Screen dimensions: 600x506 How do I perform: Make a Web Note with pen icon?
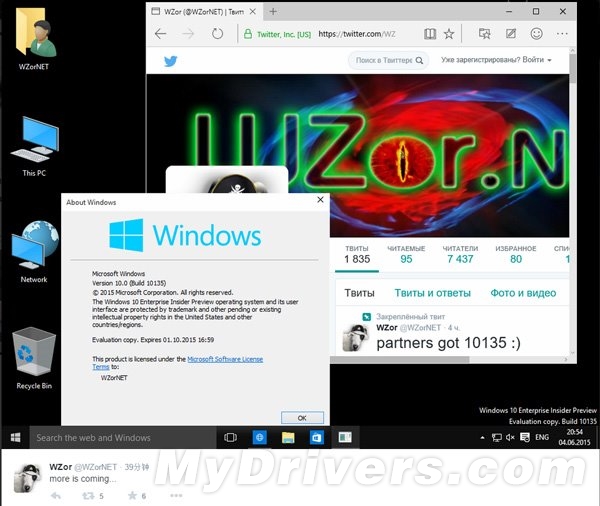pyautogui.click(x=511, y=34)
